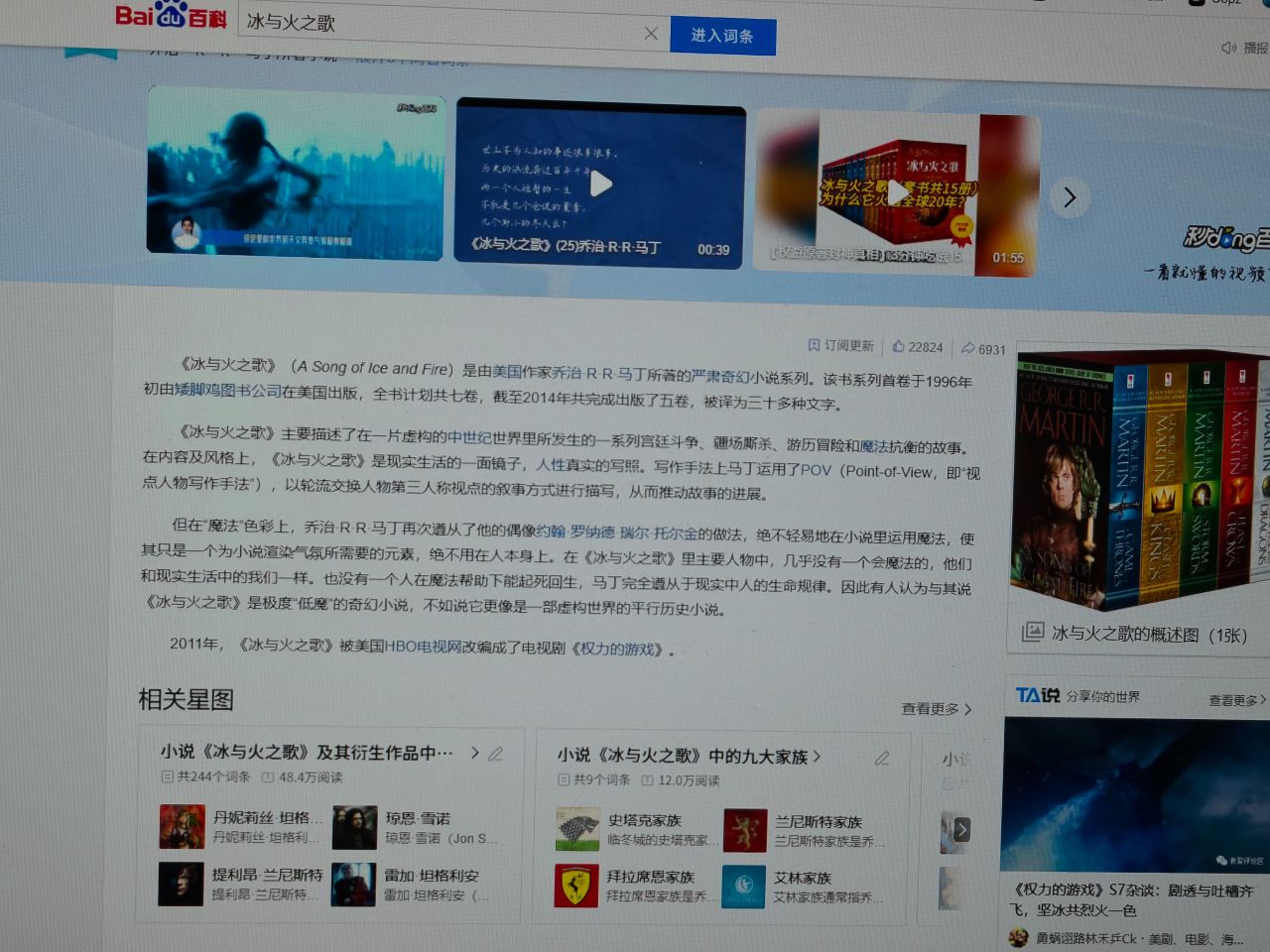Click the author avatar under the S7杂谈 article
Image resolution: width=1270 pixels, height=952 pixels.
click(1018, 937)
